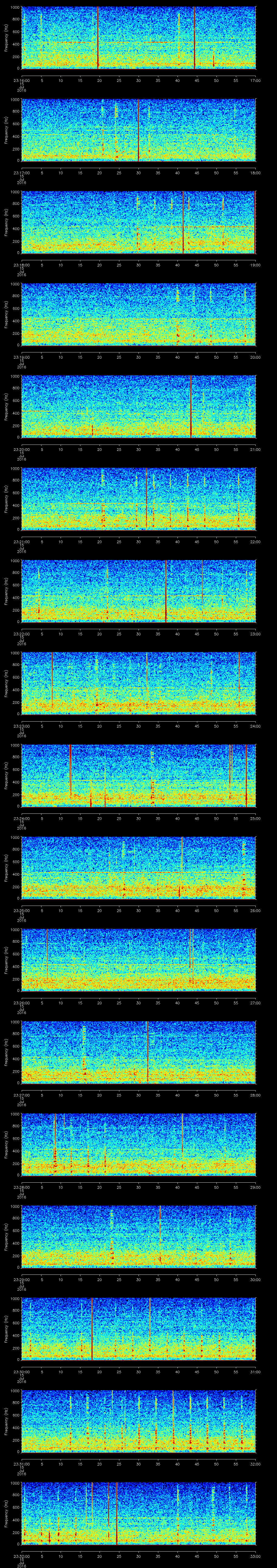Select the 23:24:00 start time label

[x=21, y=818]
